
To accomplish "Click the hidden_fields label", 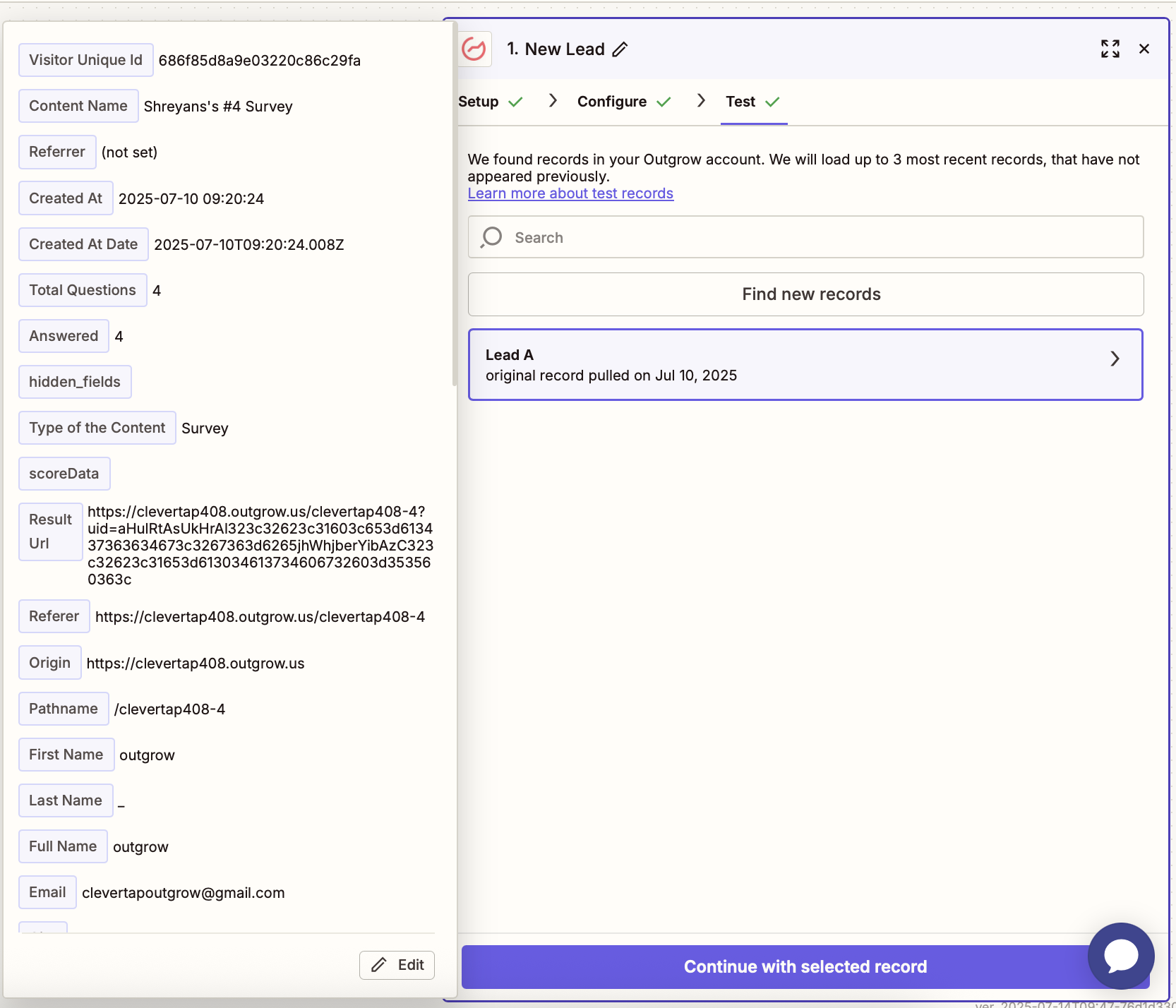I will pyautogui.click(x=75, y=382).
